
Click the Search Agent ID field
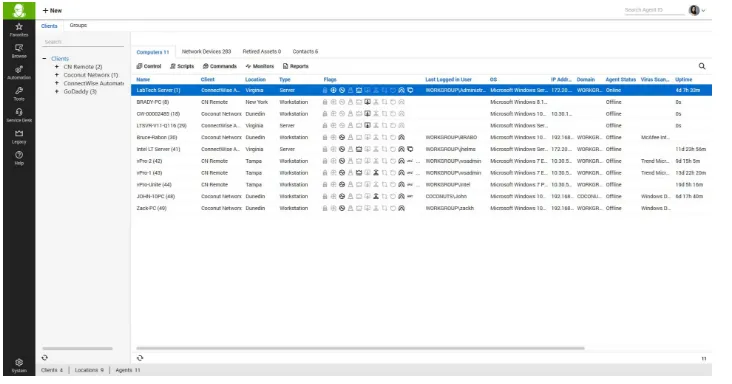654,10
